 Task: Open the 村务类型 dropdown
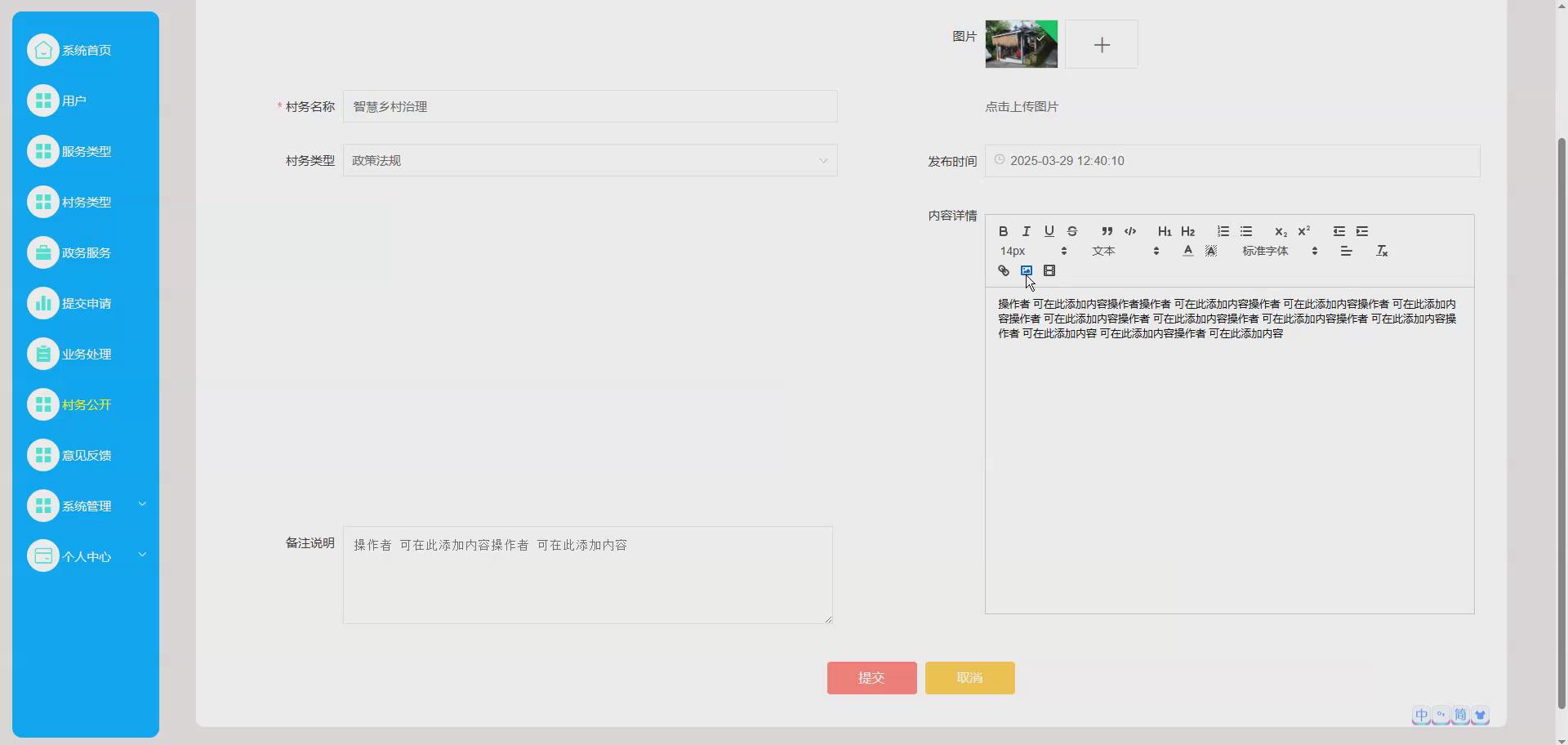590,160
